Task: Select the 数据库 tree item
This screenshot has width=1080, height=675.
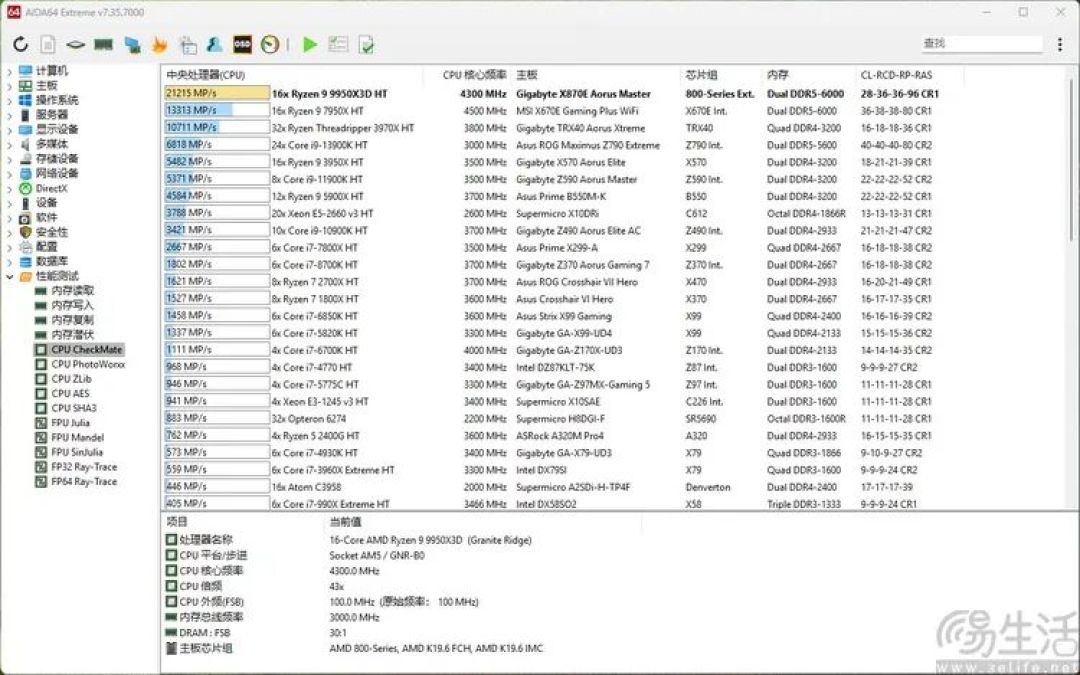Action: pos(52,262)
